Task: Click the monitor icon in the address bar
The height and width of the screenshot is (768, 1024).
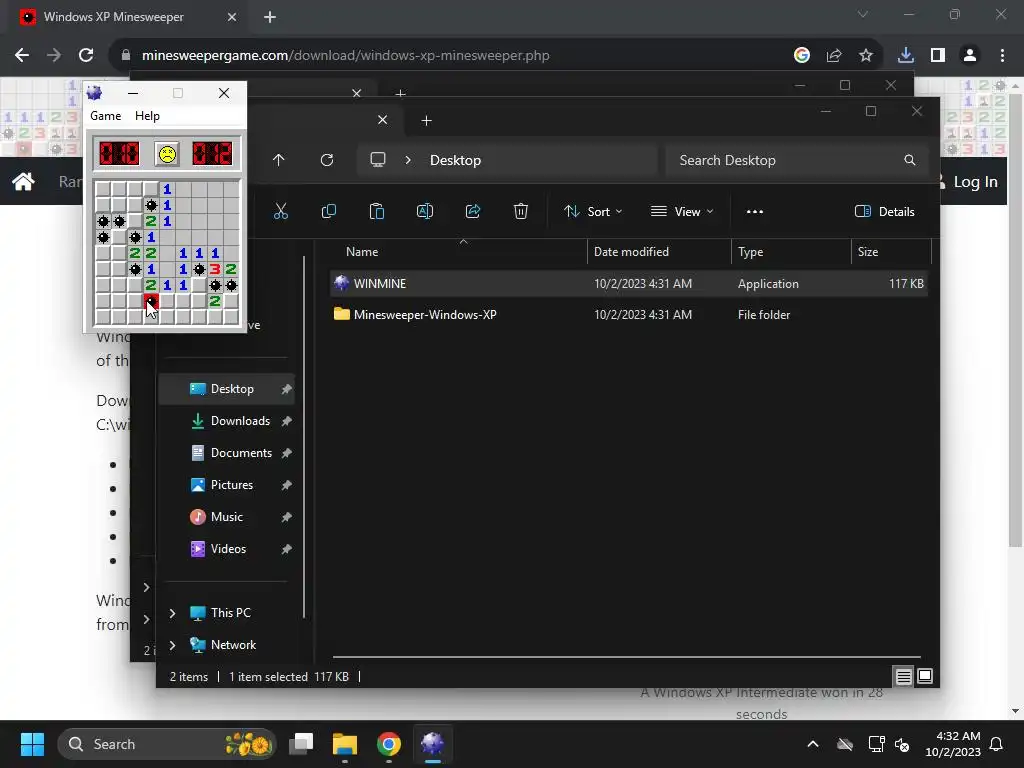Action: point(377,160)
